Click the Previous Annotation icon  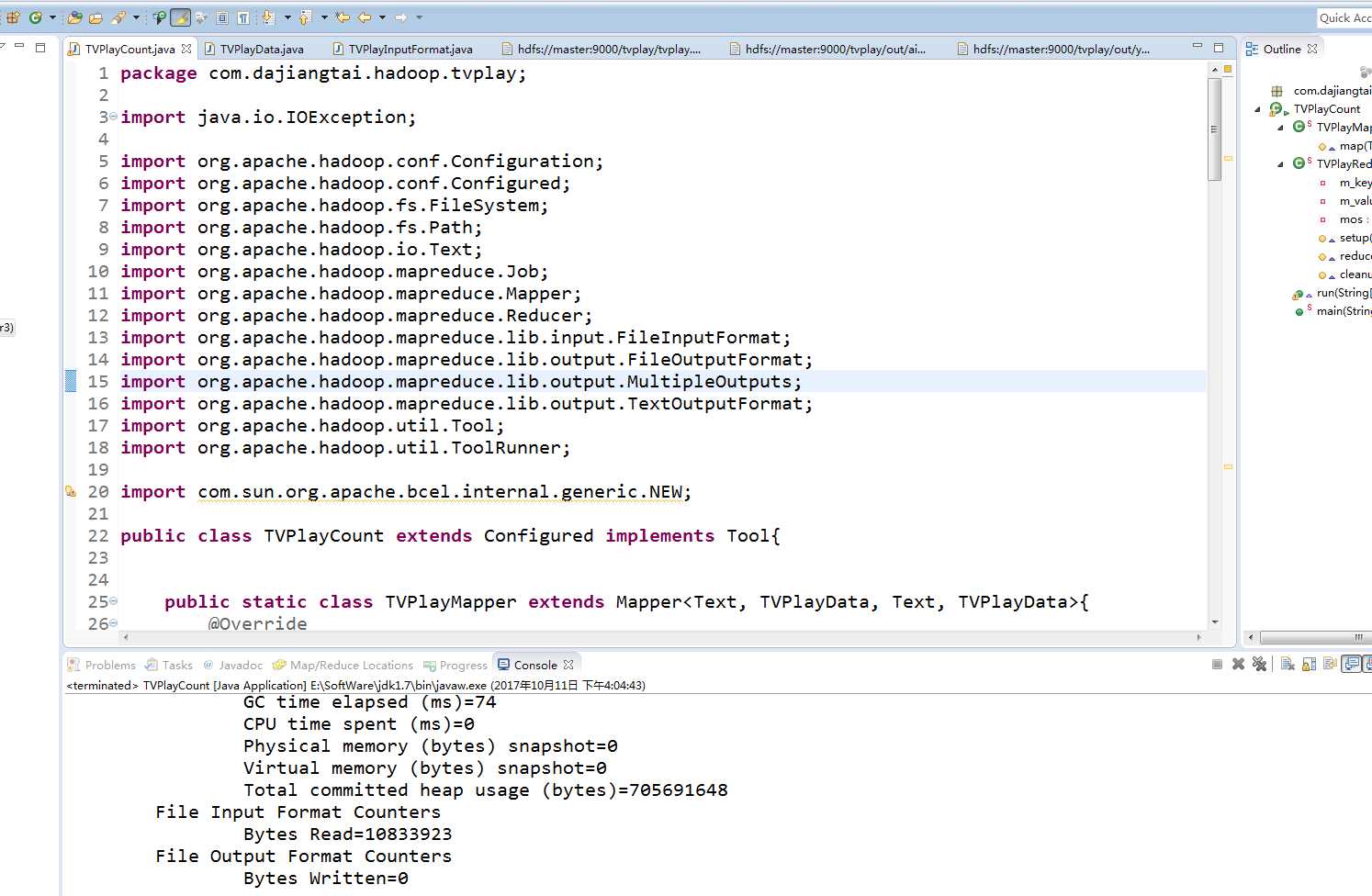click(x=305, y=17)
